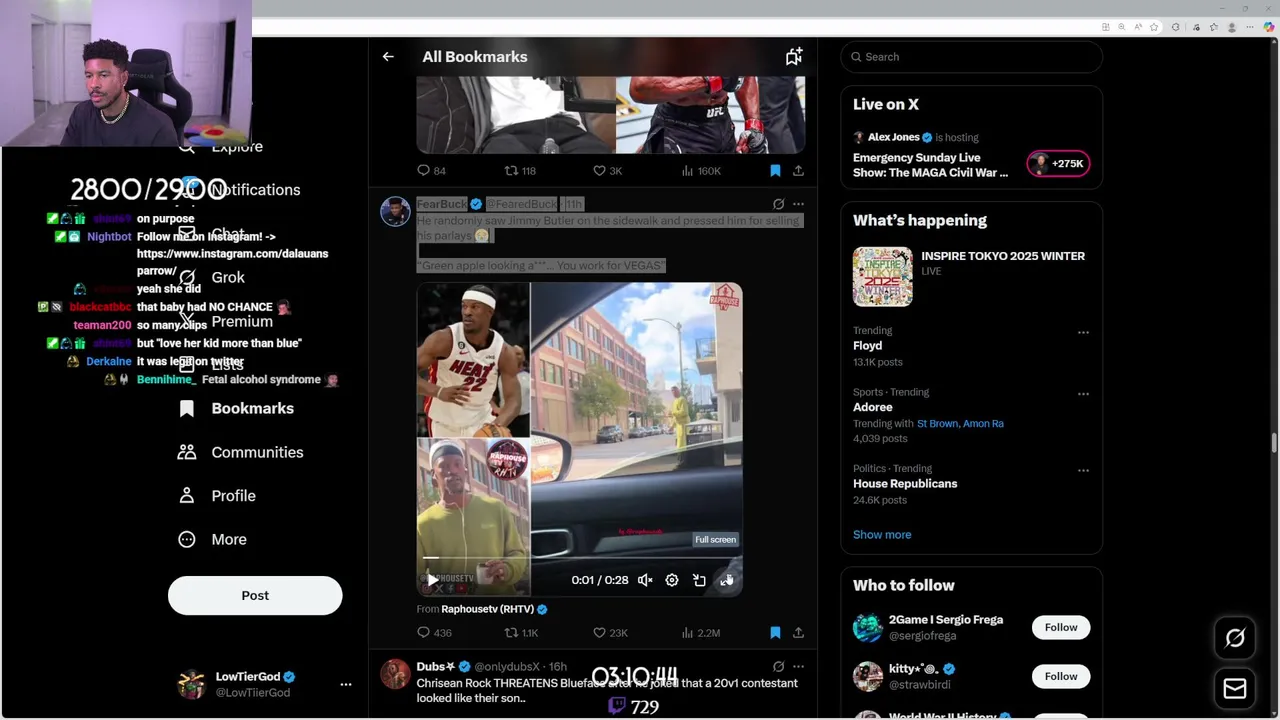Viewport: 1280px width, 720px height.
Task: Unmute the FearBuck video
Action: (x=645, y=580)
